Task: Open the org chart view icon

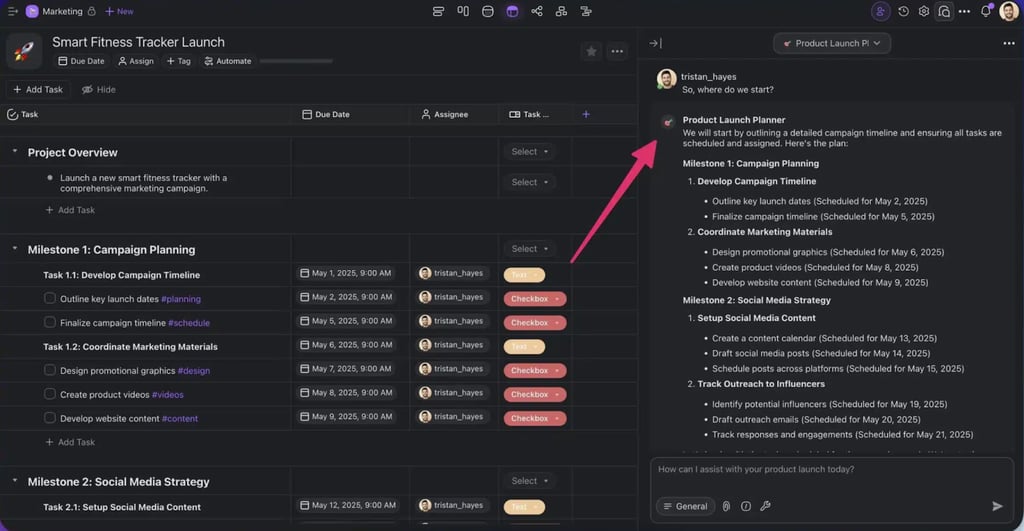Action: (x=561, y=11)
